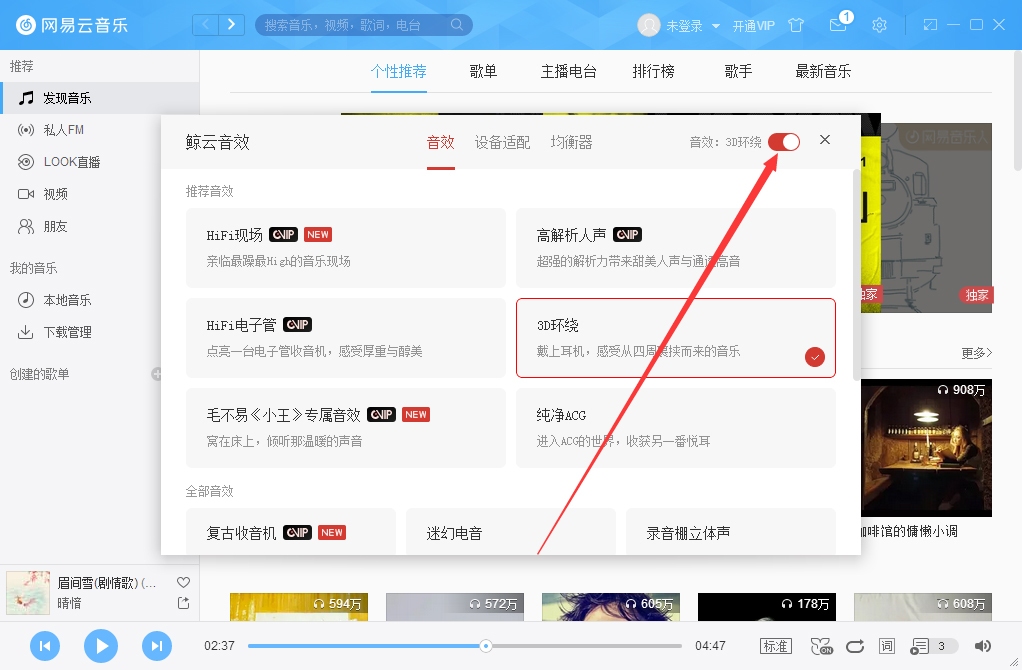Open the message envelope with notification badge
1022x670 pixels.
pos(838,25)
